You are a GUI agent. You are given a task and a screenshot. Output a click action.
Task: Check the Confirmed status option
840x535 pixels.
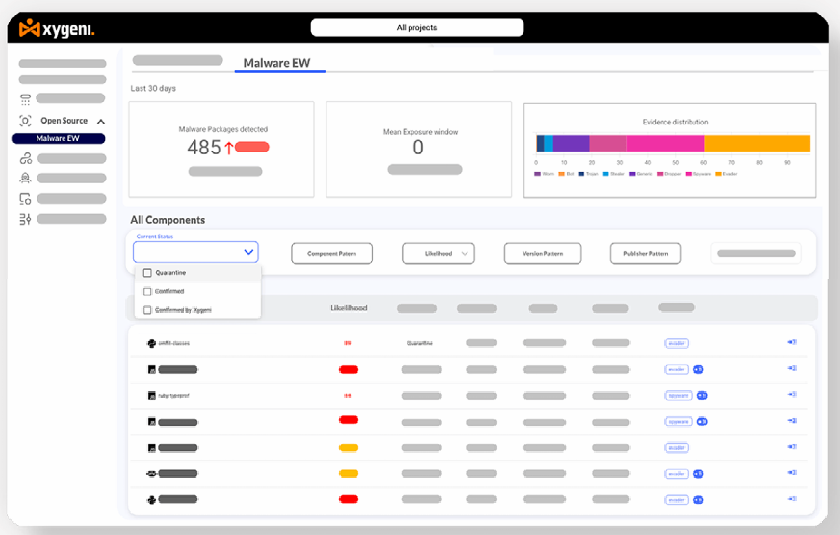coord(147,291)
